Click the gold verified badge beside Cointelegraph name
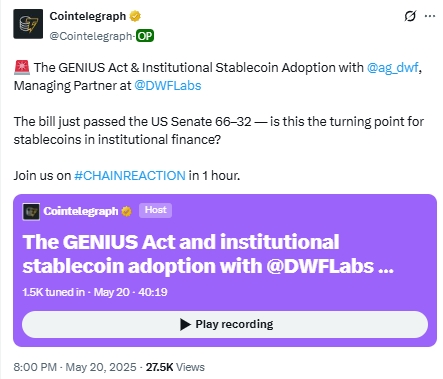Viewport: 443px width, 379px height. point(135,16)
